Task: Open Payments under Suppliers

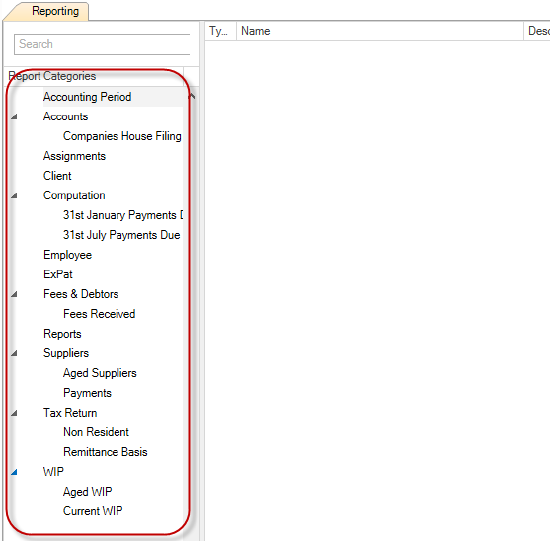Action: 87,393
